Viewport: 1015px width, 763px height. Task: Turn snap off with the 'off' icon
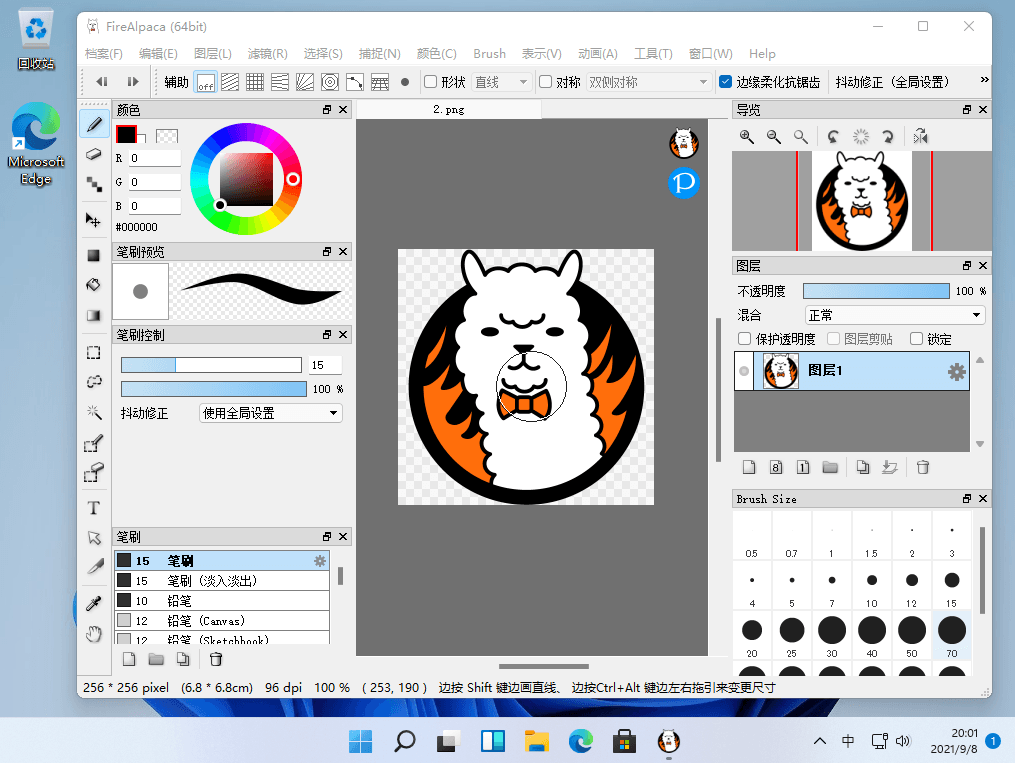[205, 82]
